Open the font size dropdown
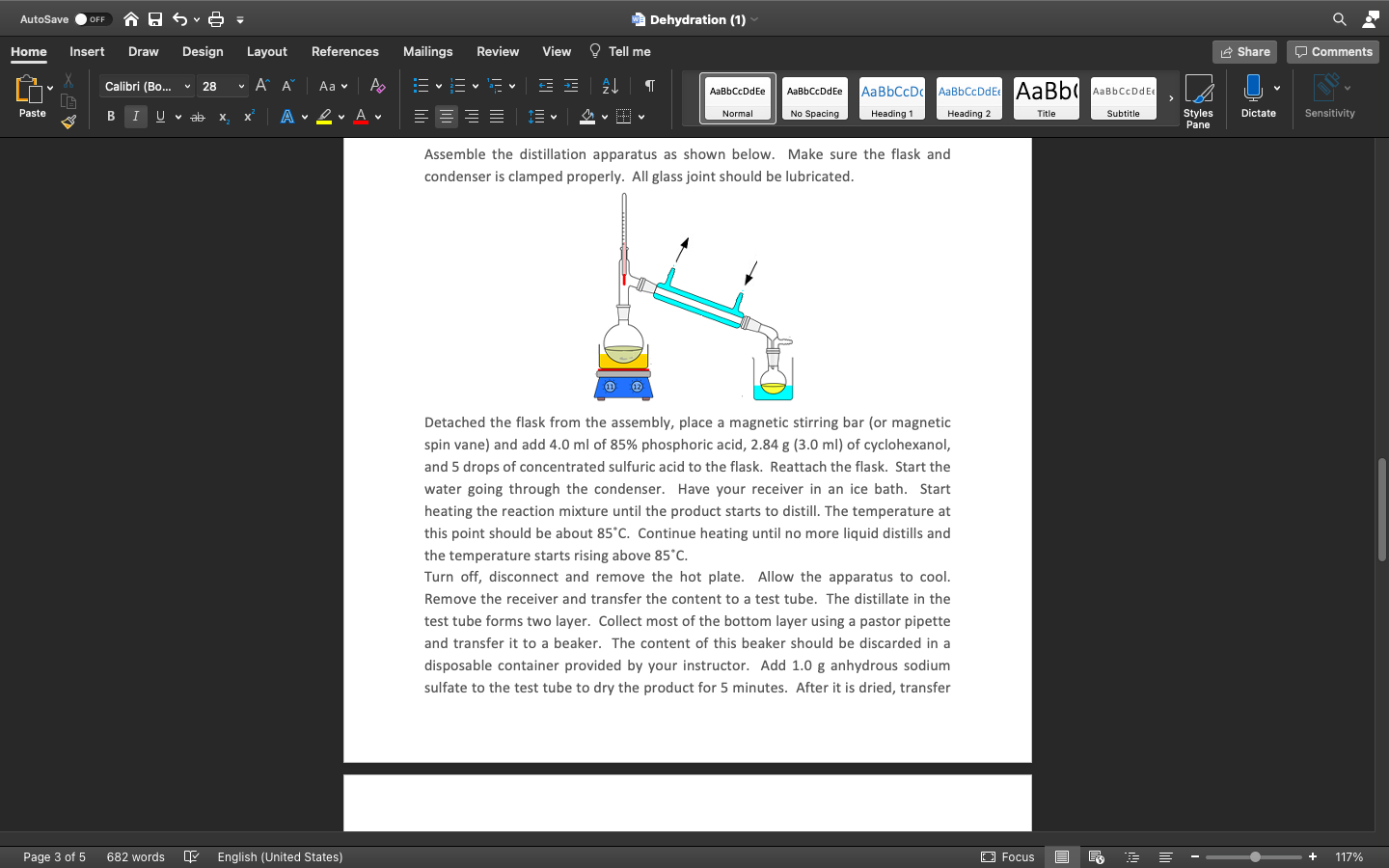This screenshot has height=868, width=1389. [x=241, y=87]
